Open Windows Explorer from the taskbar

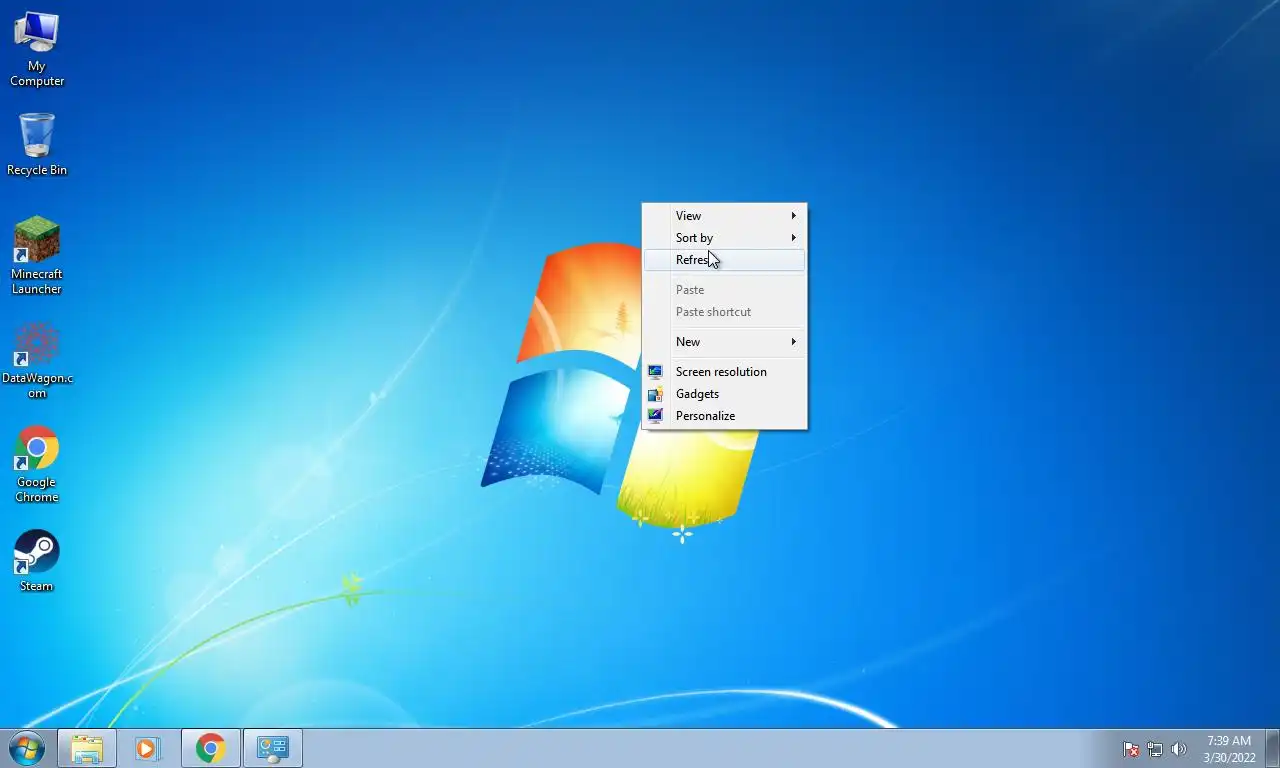click(x=87, y=748)
